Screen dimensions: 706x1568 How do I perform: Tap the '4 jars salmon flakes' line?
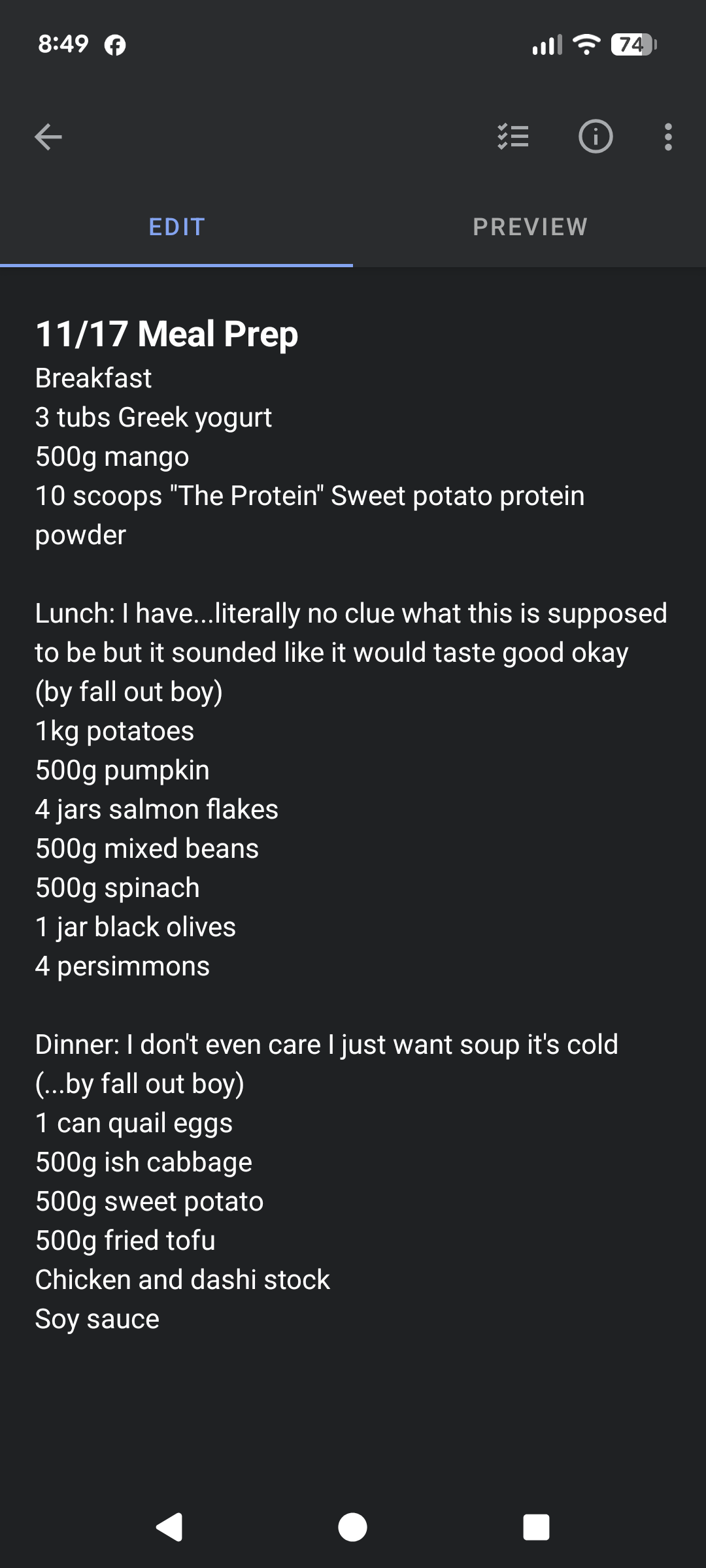[157, 809]
